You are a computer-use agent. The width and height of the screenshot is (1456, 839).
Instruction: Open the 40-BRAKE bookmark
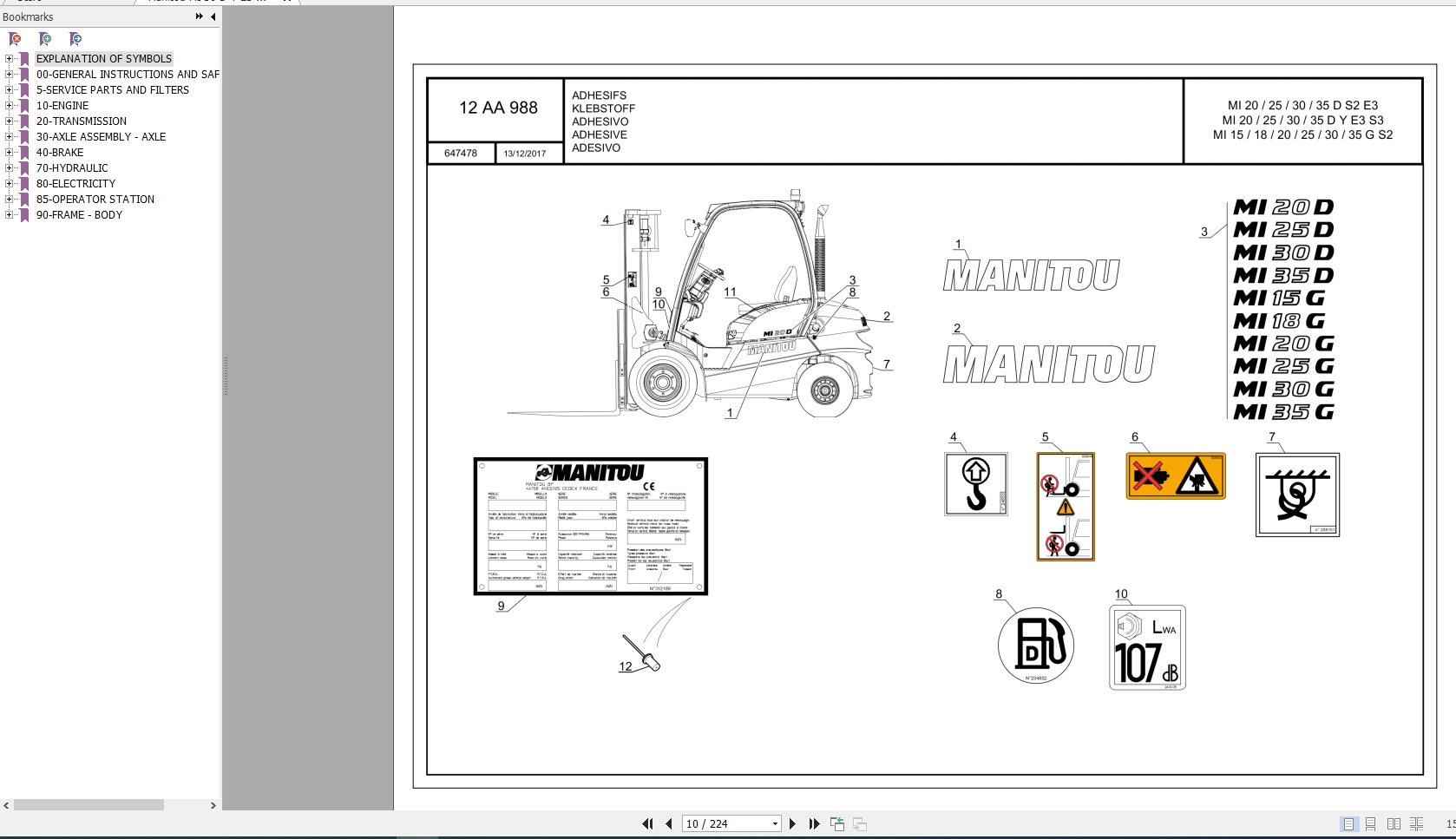[x=60, y=153]
